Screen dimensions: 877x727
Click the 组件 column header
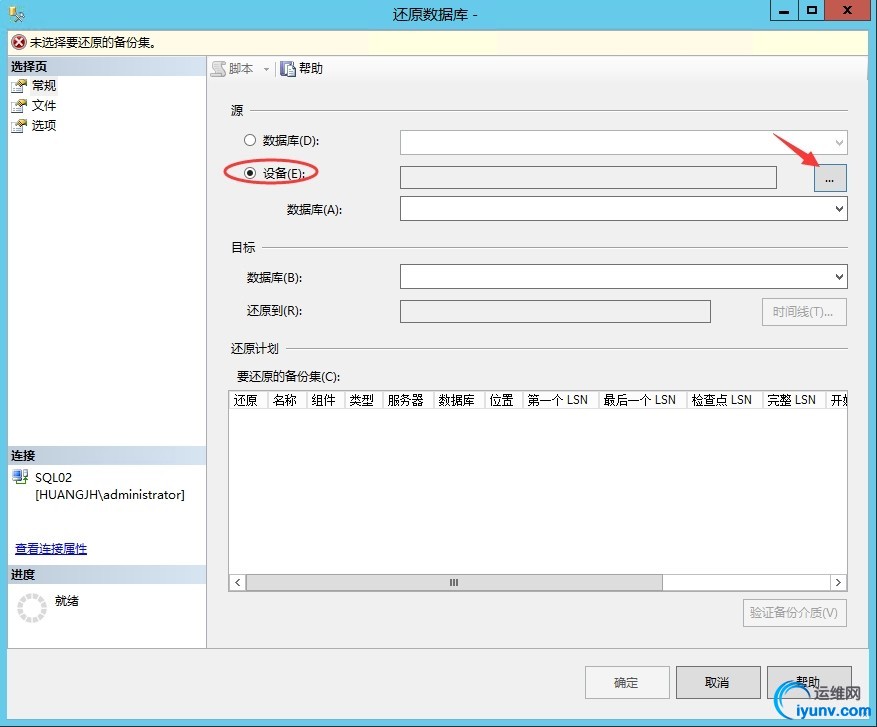tap(326, 400)
